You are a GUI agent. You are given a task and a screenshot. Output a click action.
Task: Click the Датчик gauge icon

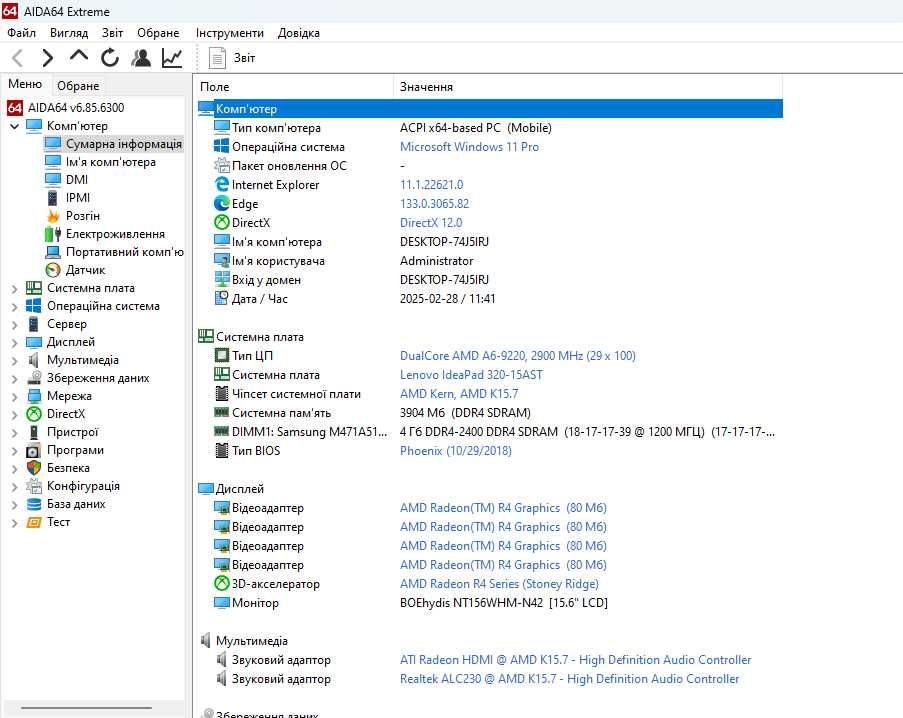click(x=52, y=269)
